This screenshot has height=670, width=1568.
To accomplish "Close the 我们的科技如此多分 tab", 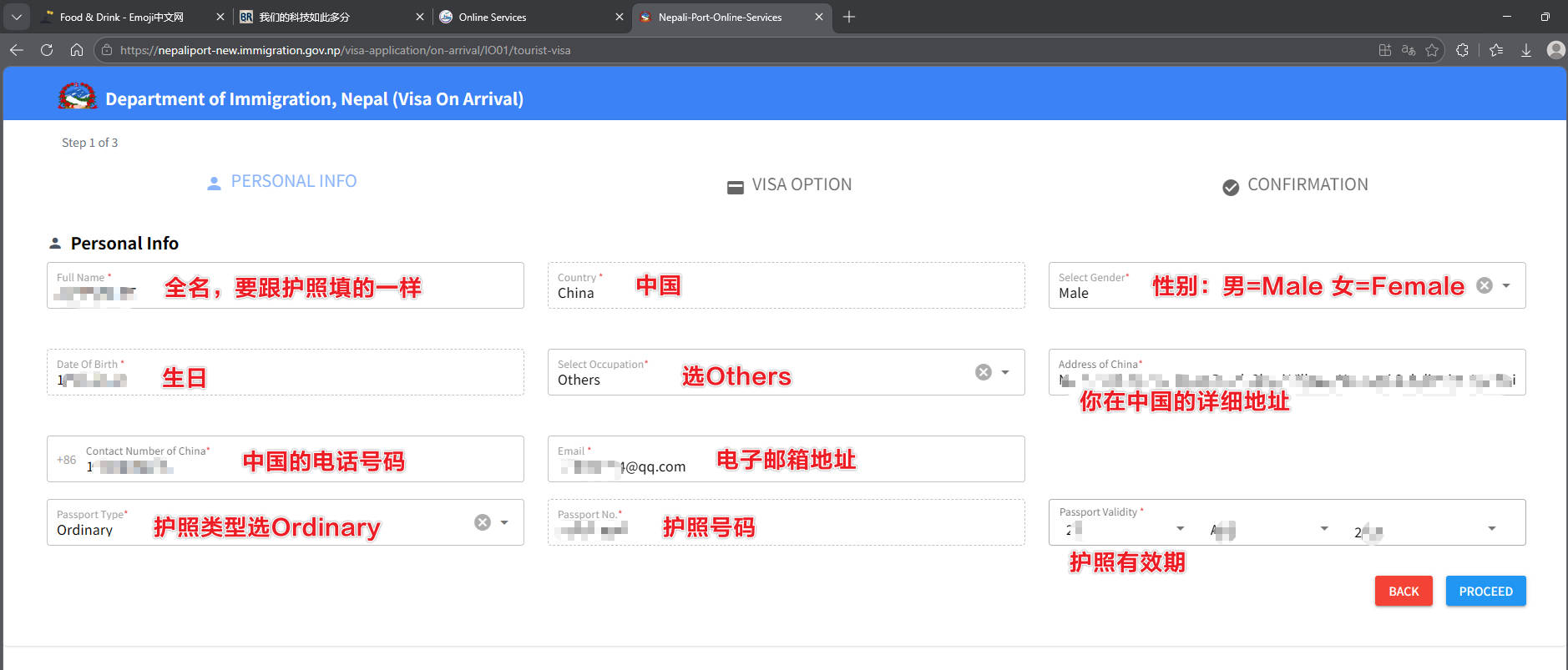I will click(420, 17).
